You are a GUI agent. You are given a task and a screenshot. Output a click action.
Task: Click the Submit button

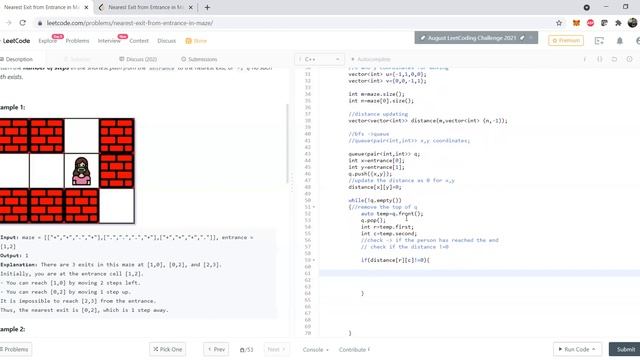tap(625, 349)
